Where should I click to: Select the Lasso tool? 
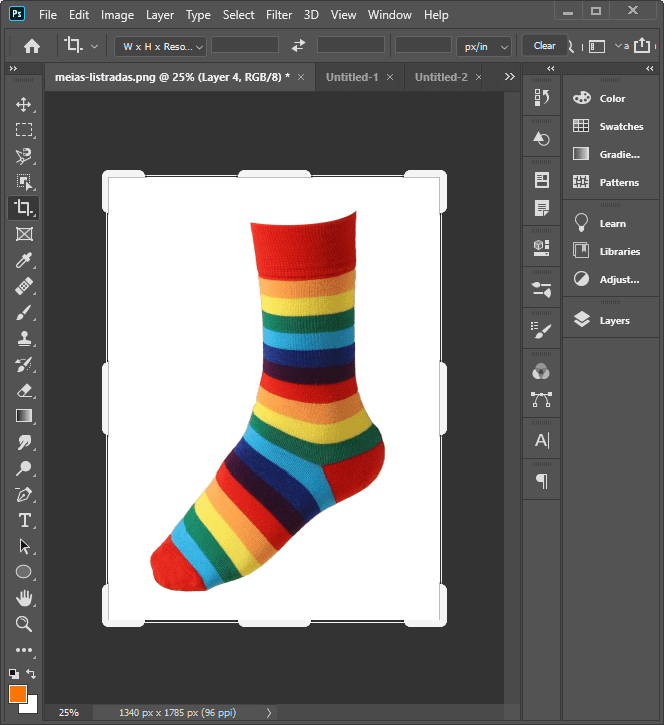point(24,156)
